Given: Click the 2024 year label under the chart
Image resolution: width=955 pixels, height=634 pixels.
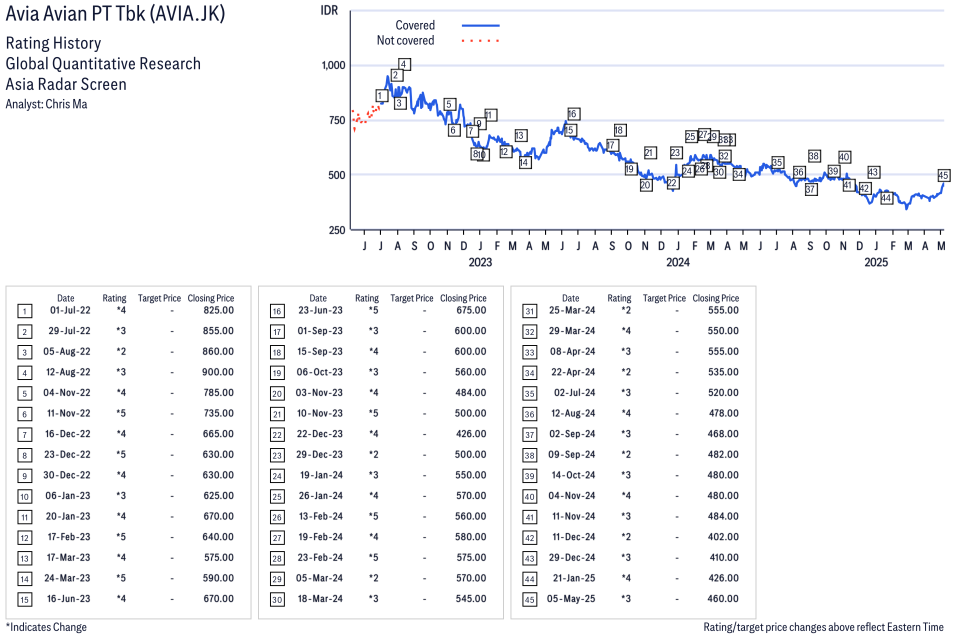Looking at the screenshot, I should coord(678,262).
